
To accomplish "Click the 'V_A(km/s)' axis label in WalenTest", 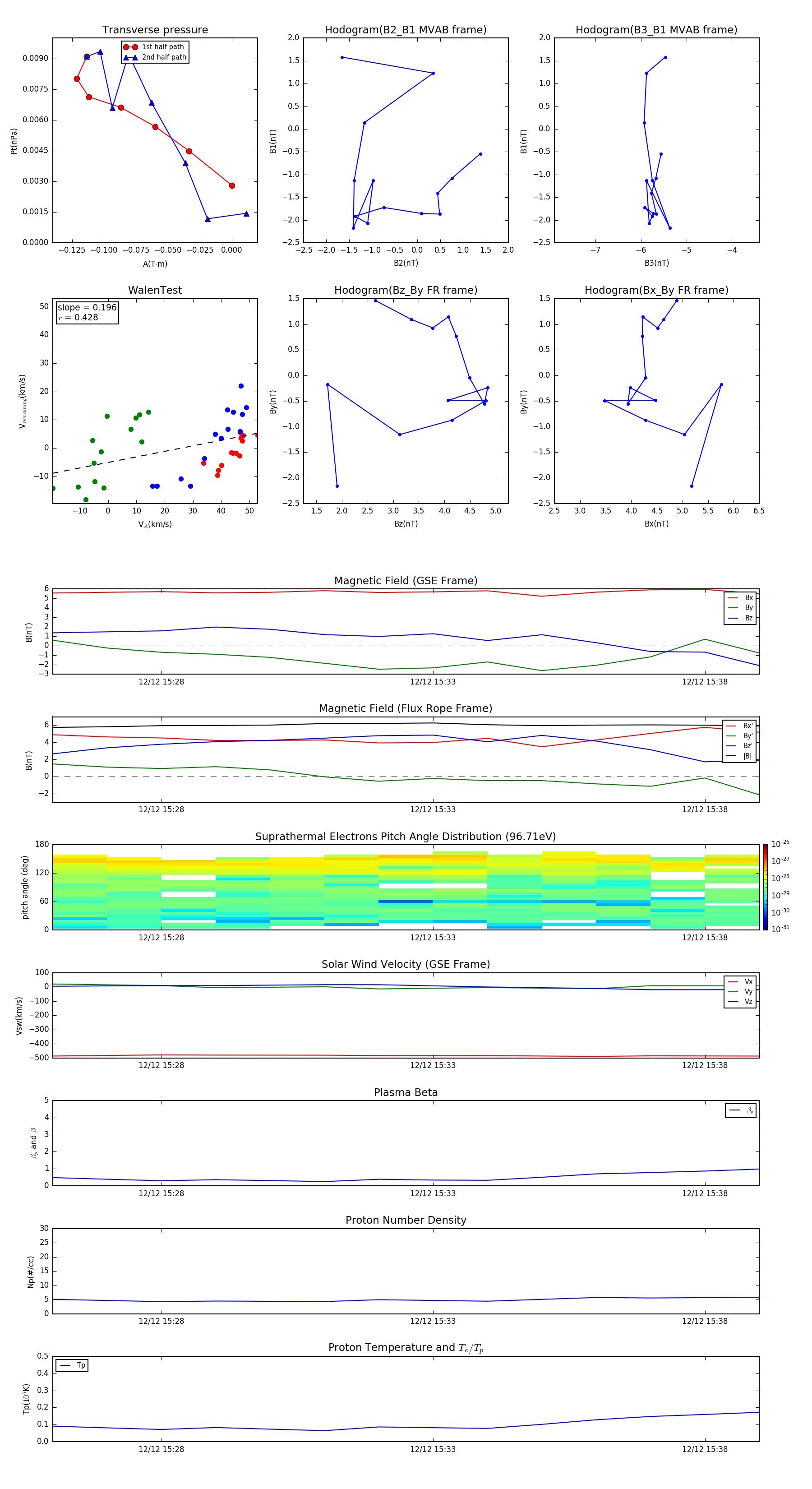I will pyautogui.click(x=155, y=524).
